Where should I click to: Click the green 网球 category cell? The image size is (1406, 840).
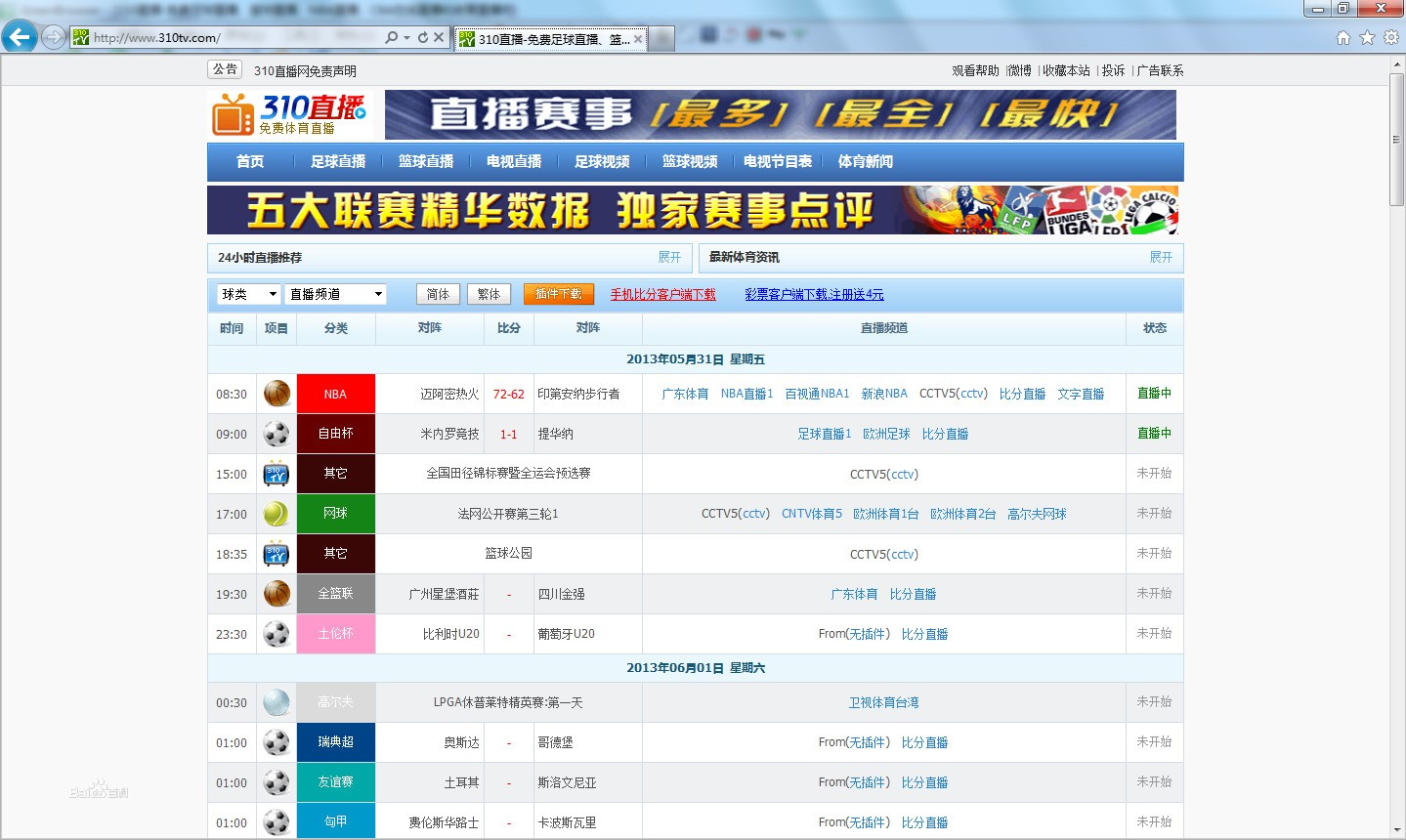click(x=335, y=514)
